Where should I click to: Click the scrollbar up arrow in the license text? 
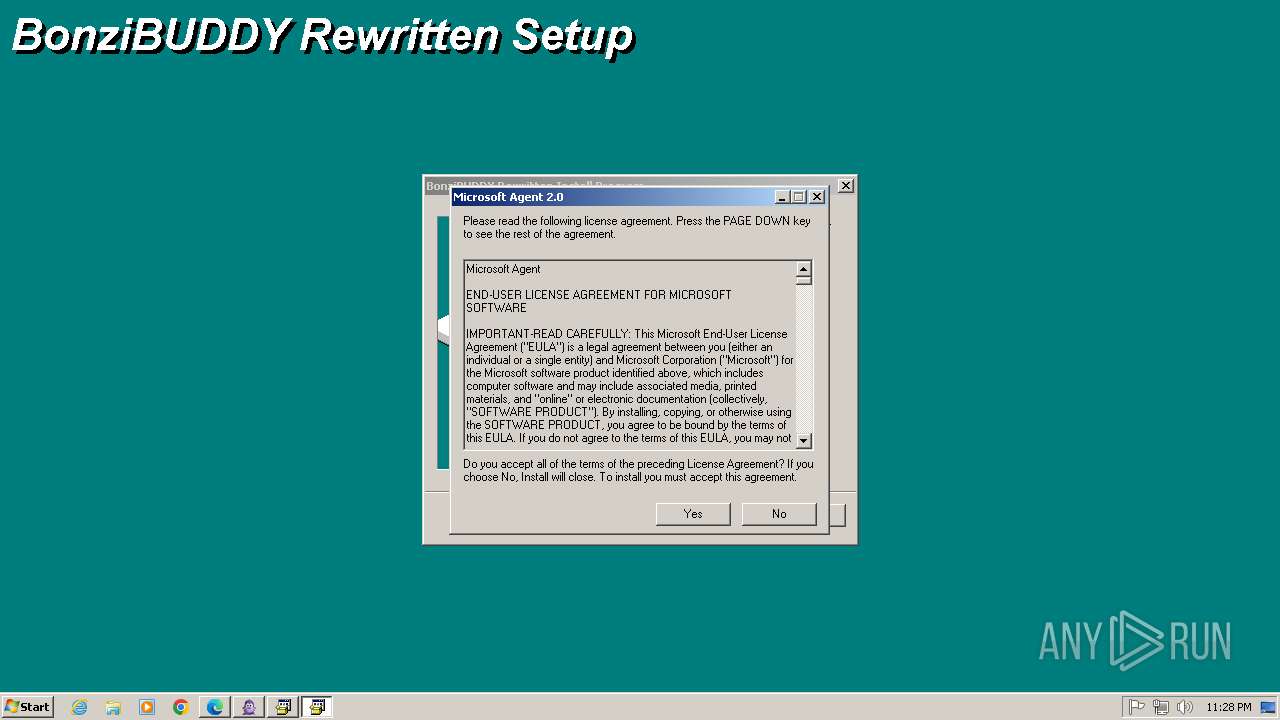[x=803, y=269]
